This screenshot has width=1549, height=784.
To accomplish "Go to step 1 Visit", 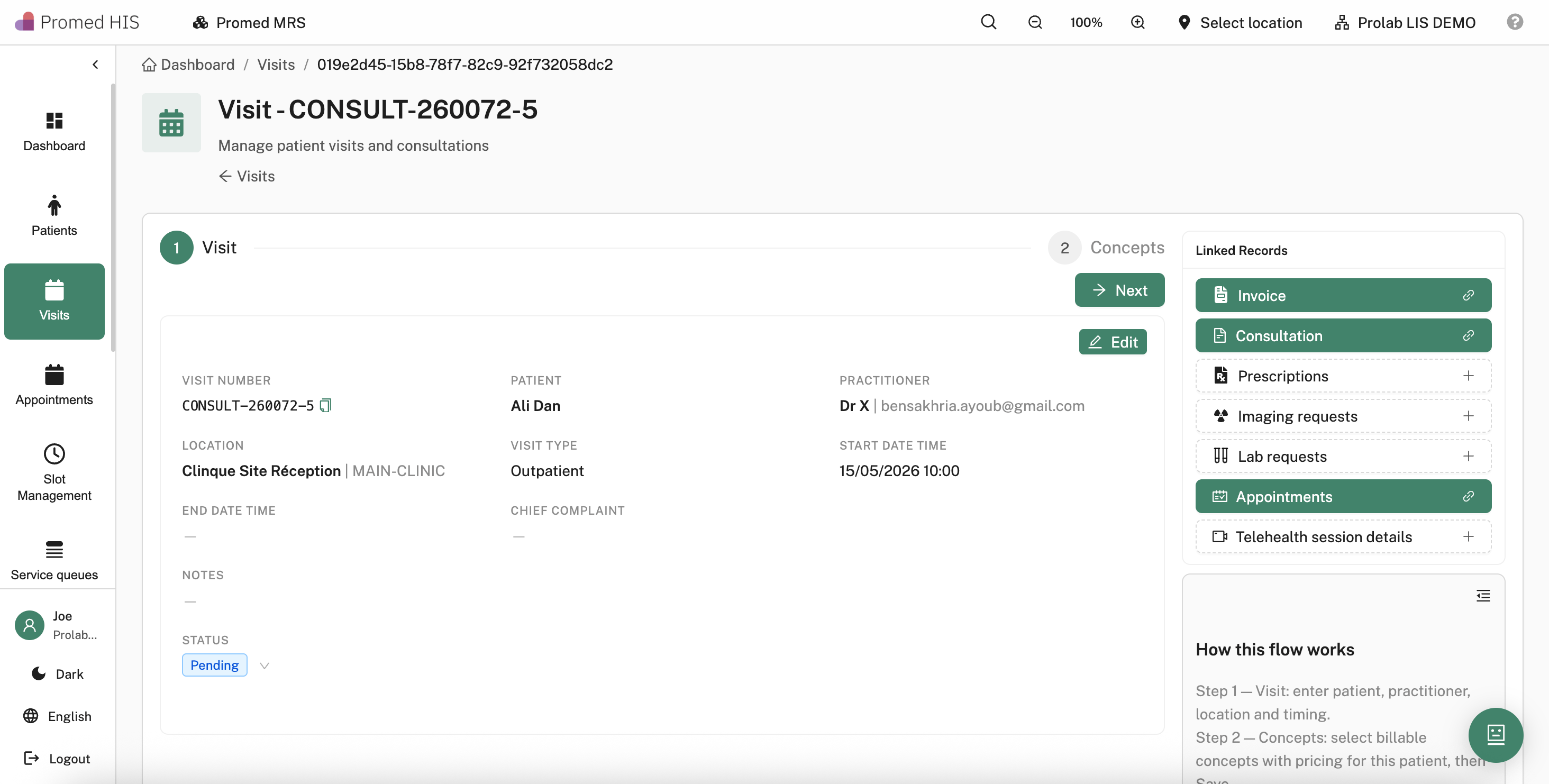I will tap(198, 247).
